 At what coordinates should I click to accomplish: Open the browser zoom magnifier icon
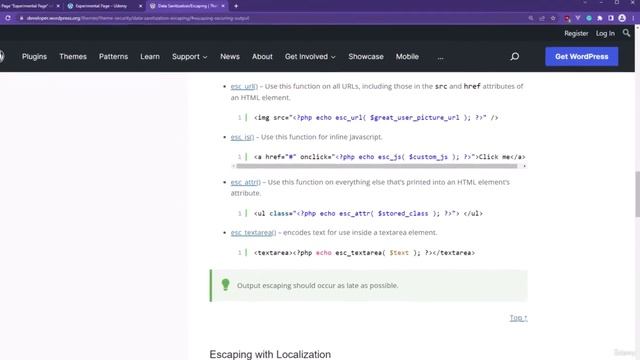(x=531, y=18)
